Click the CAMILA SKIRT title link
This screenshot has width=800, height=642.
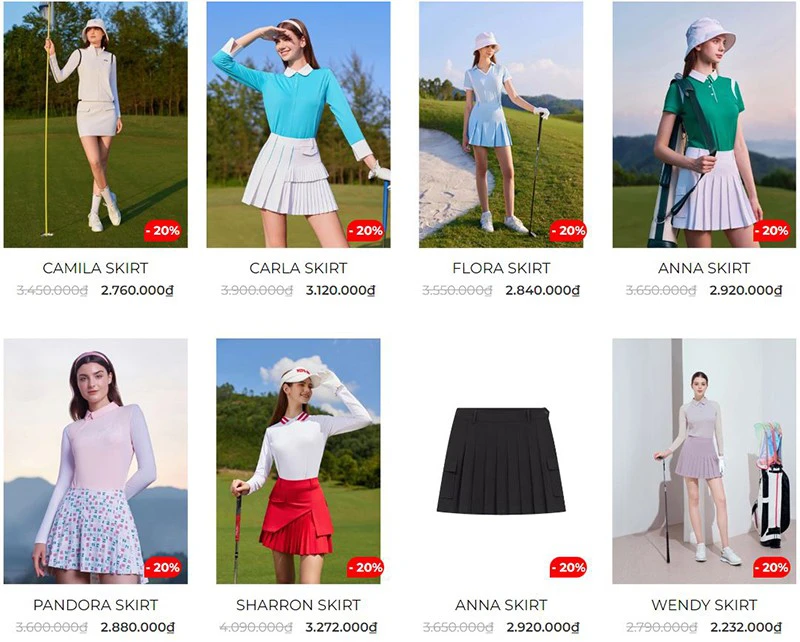[x=95, y=268]
